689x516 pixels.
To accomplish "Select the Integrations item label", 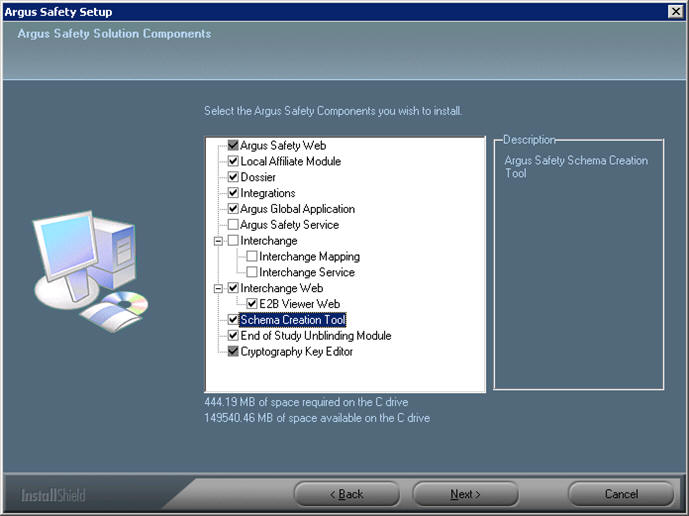I will (268, 193).
